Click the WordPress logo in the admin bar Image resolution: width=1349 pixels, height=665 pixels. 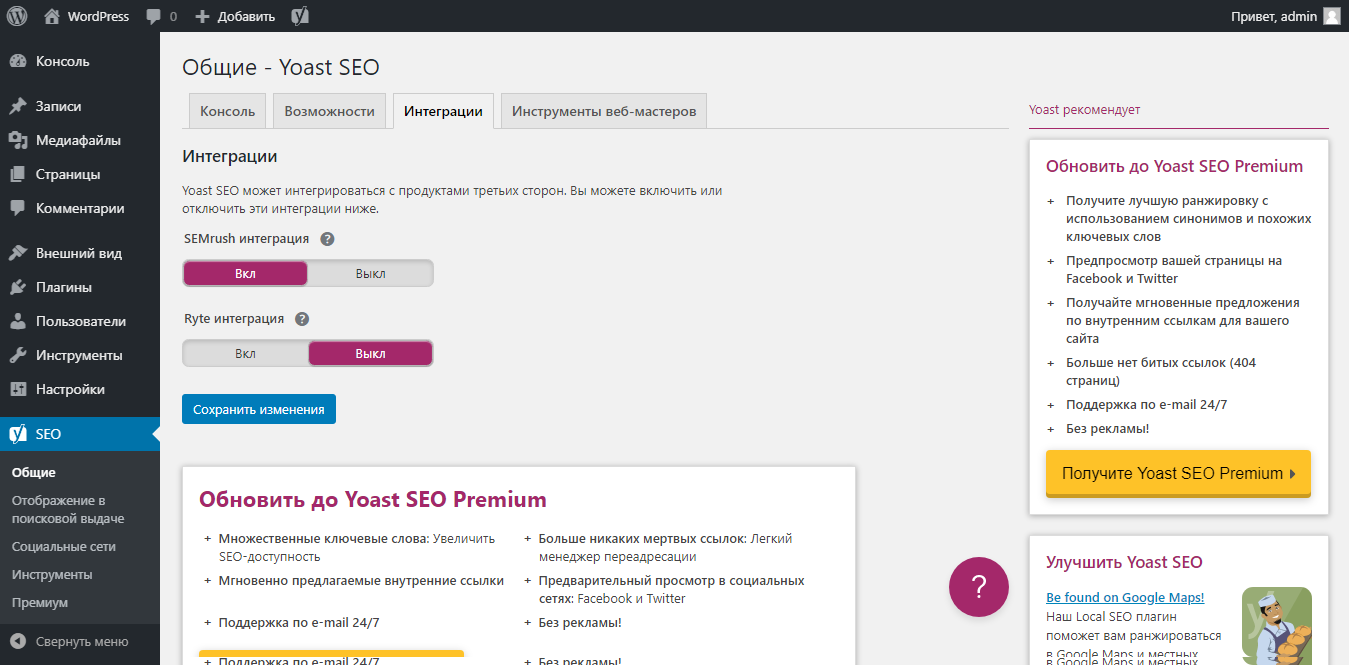click(16, 15)
